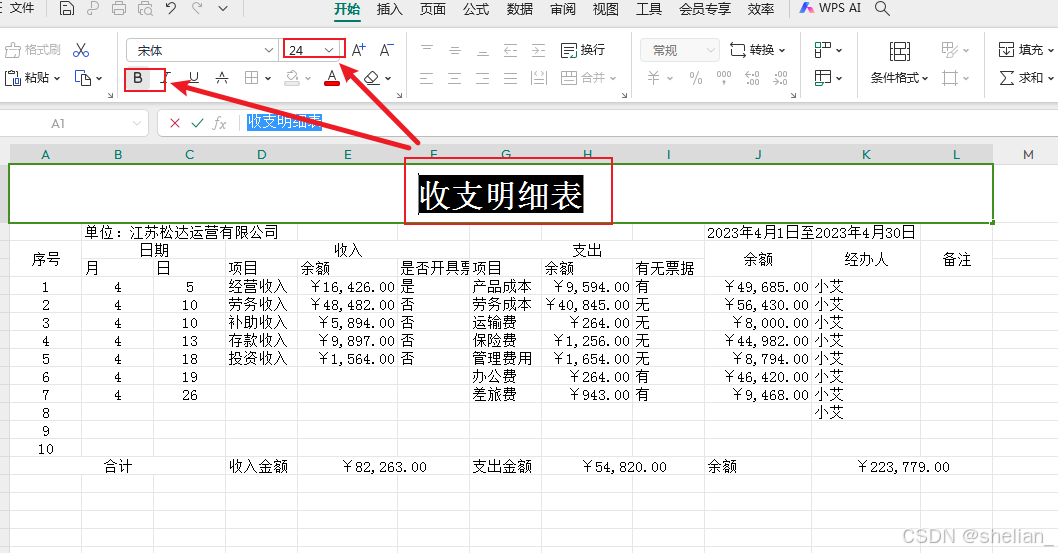Open the font size 24 dropdown

pyautogui.click(x=329, y=50)
